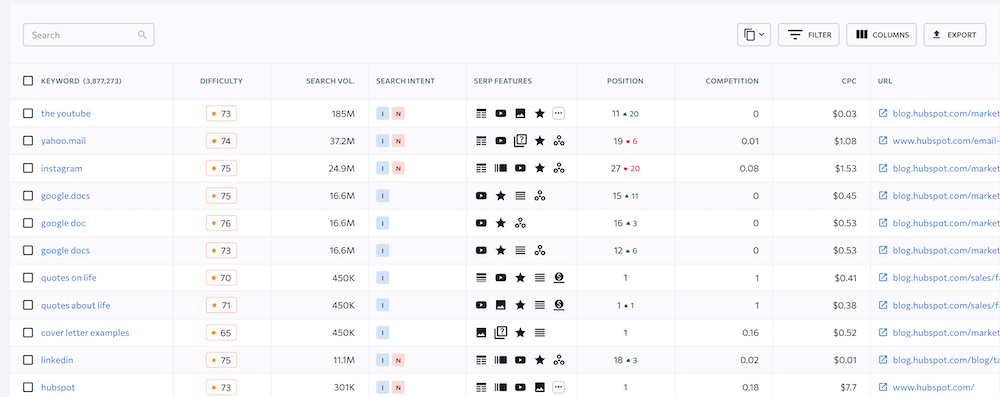Screen dimensions: 1000x397
Task: Click dollar ads icon in 'quotes on life' row
Action: coord(559,278)
